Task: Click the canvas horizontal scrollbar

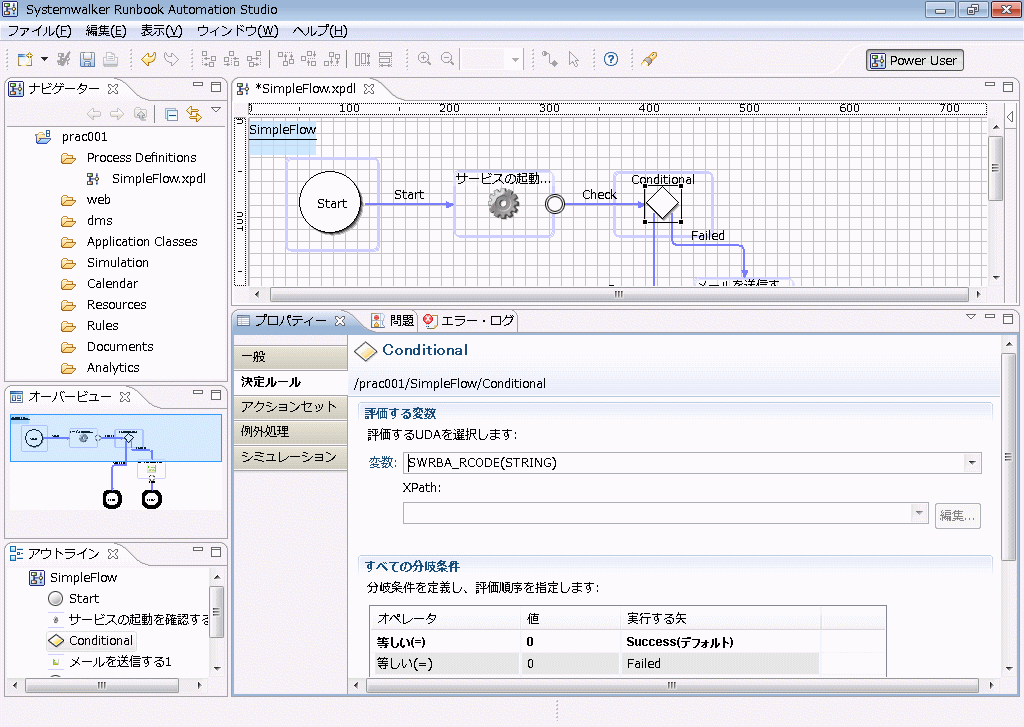Action: pos(618,295)
